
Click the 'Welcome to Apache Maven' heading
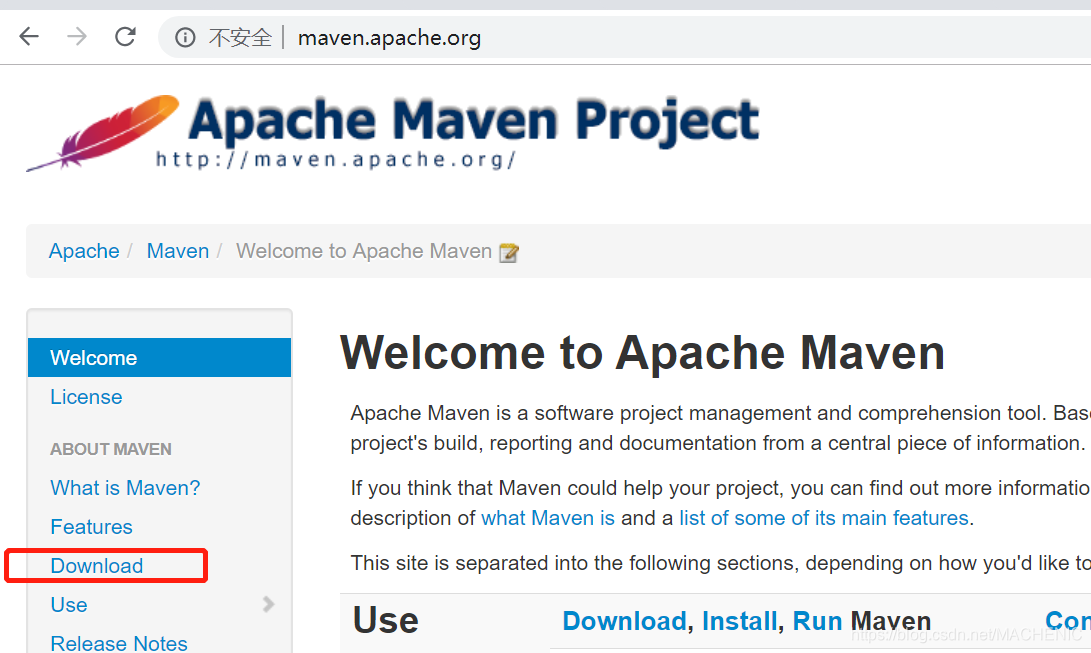[x=642, y=353]
